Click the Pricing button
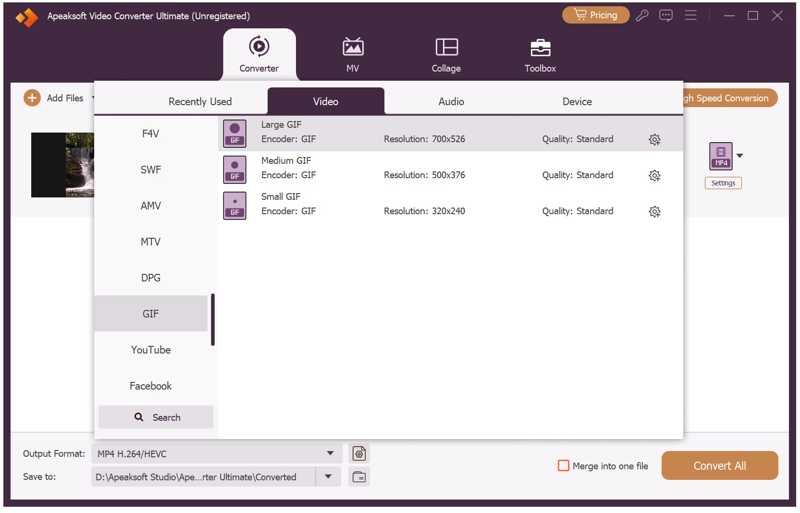The height and width of the screenshot is (513, 800). point(595,16)
